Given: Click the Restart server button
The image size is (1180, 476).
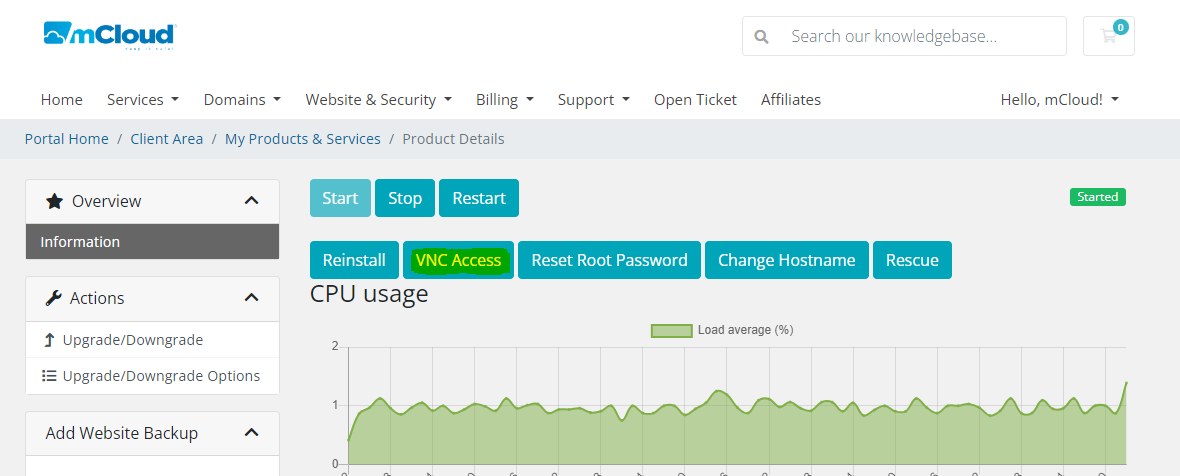Looking at the screenshot, I should pyautogui.click(x=478, y=198).
